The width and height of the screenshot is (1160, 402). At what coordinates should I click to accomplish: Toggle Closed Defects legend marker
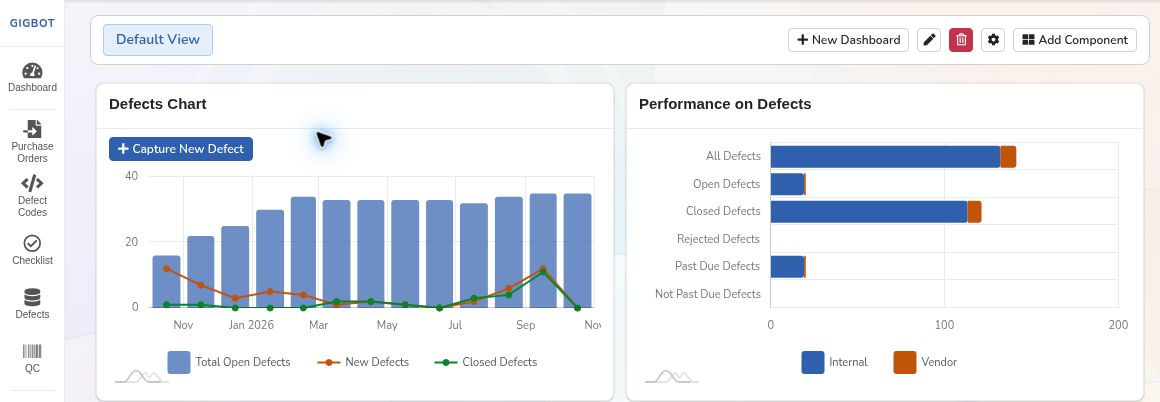[446, 362]
